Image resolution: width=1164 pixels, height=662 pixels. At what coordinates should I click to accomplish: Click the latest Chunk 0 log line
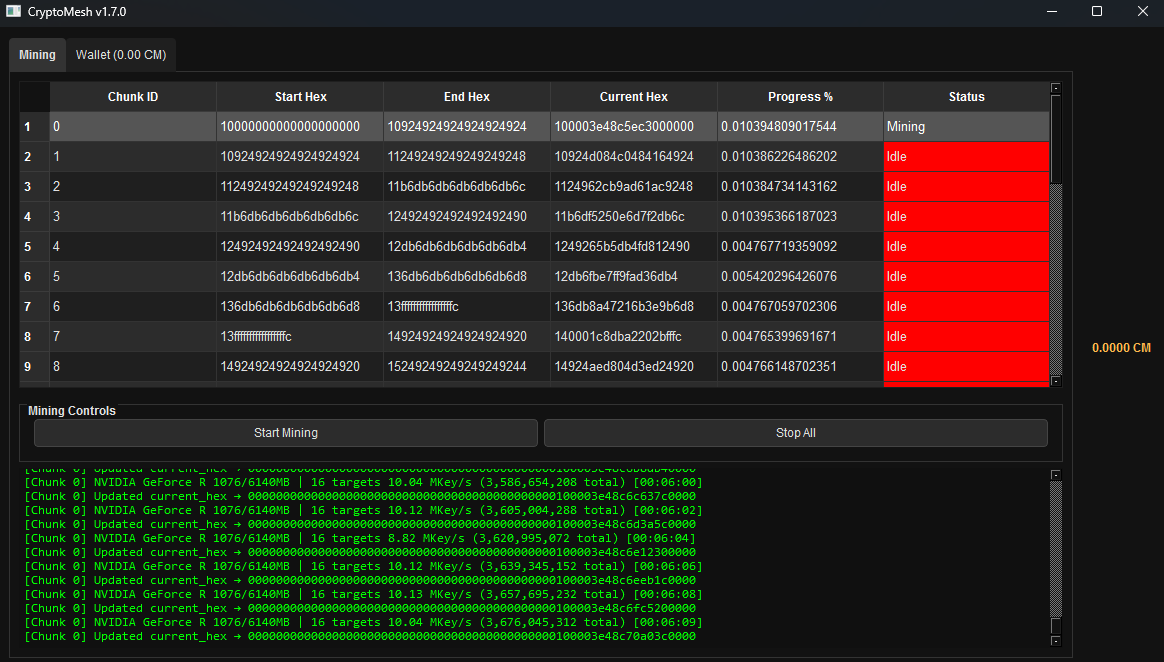(x=352, y=636)
